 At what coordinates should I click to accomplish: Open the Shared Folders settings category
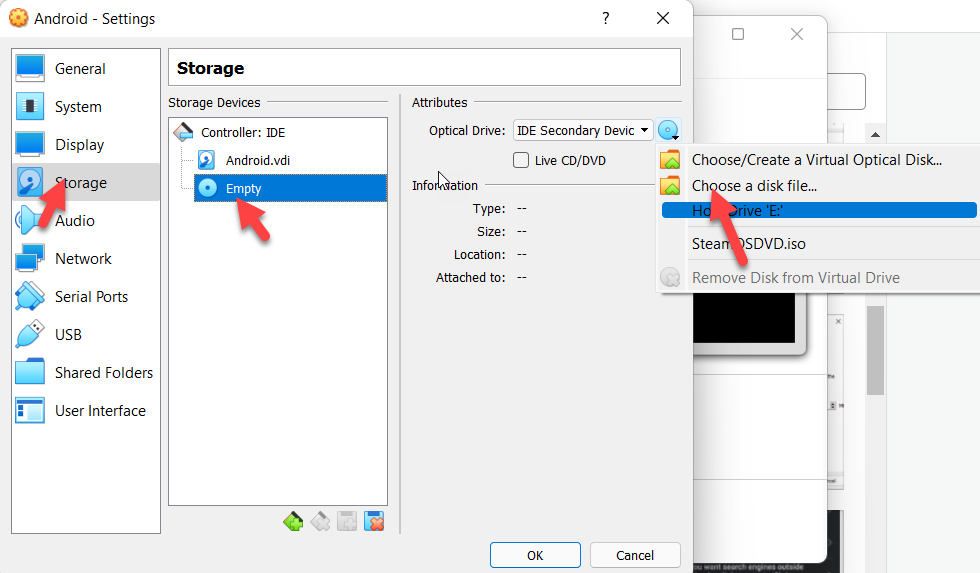104,373
